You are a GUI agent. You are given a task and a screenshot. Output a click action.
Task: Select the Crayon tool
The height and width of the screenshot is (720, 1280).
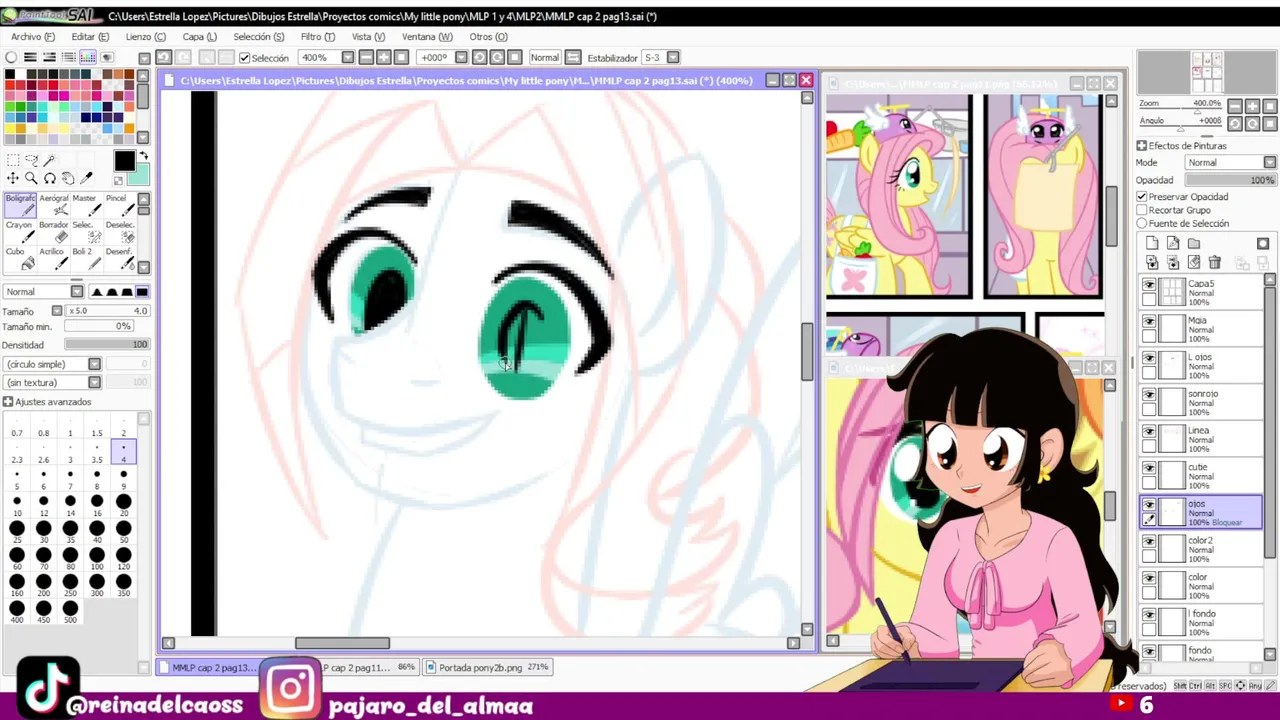click(20, 232)
